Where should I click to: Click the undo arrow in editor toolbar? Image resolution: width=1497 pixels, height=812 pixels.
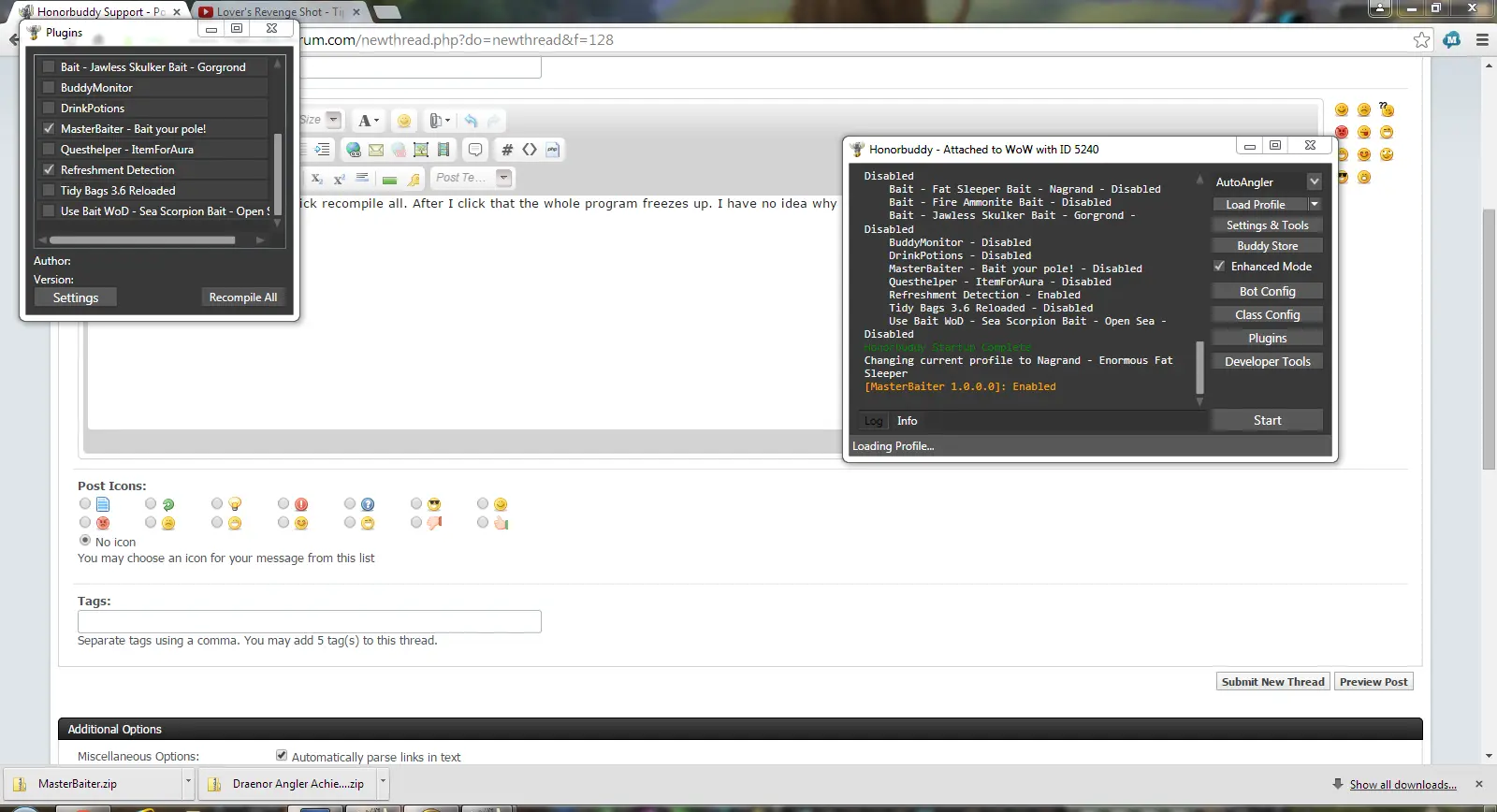pos(471,121)
